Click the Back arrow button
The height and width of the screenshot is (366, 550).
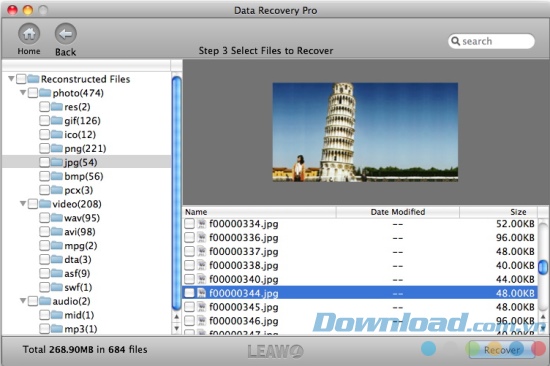coord(66,34)
